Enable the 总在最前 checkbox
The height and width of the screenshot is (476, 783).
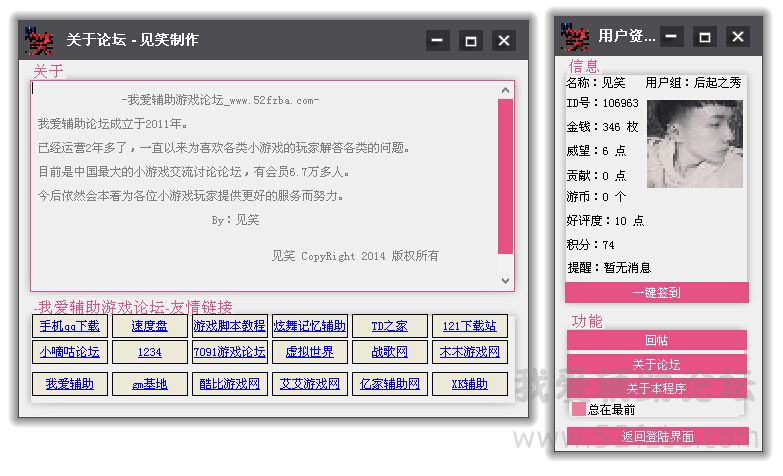point(578,409)
